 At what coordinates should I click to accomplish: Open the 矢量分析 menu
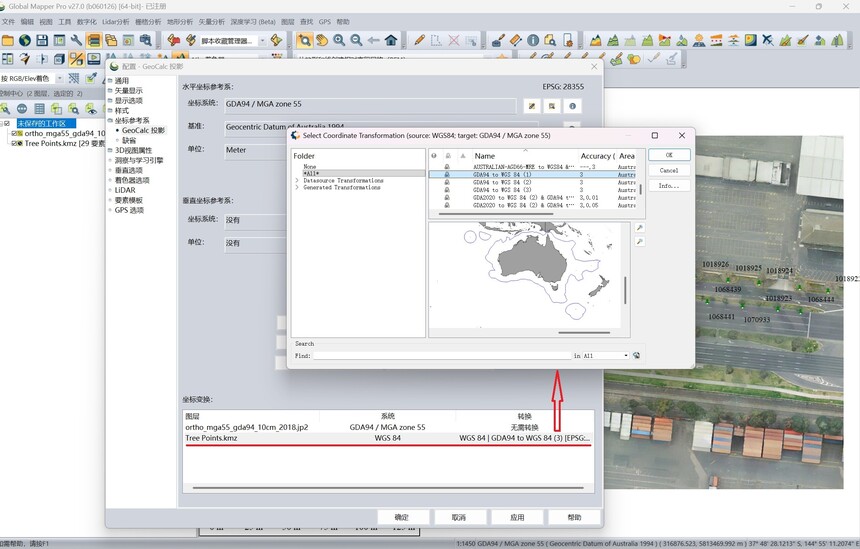coord(211,22)
